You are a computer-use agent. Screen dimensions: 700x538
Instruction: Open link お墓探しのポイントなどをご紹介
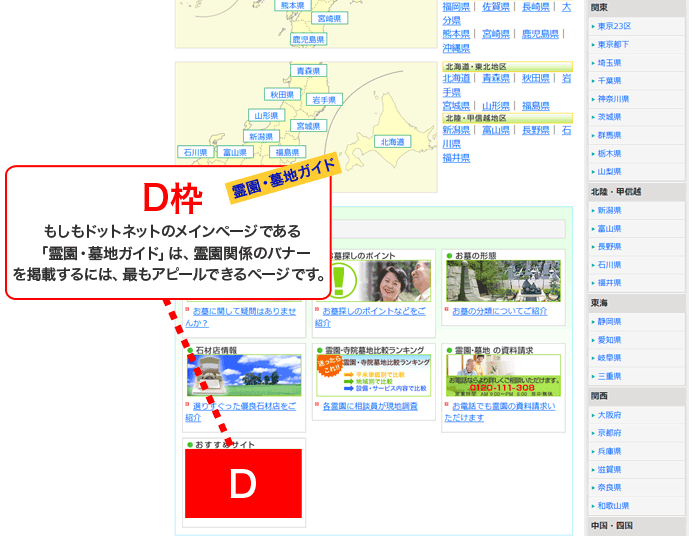pyautogui.click(x=370, y=317)
